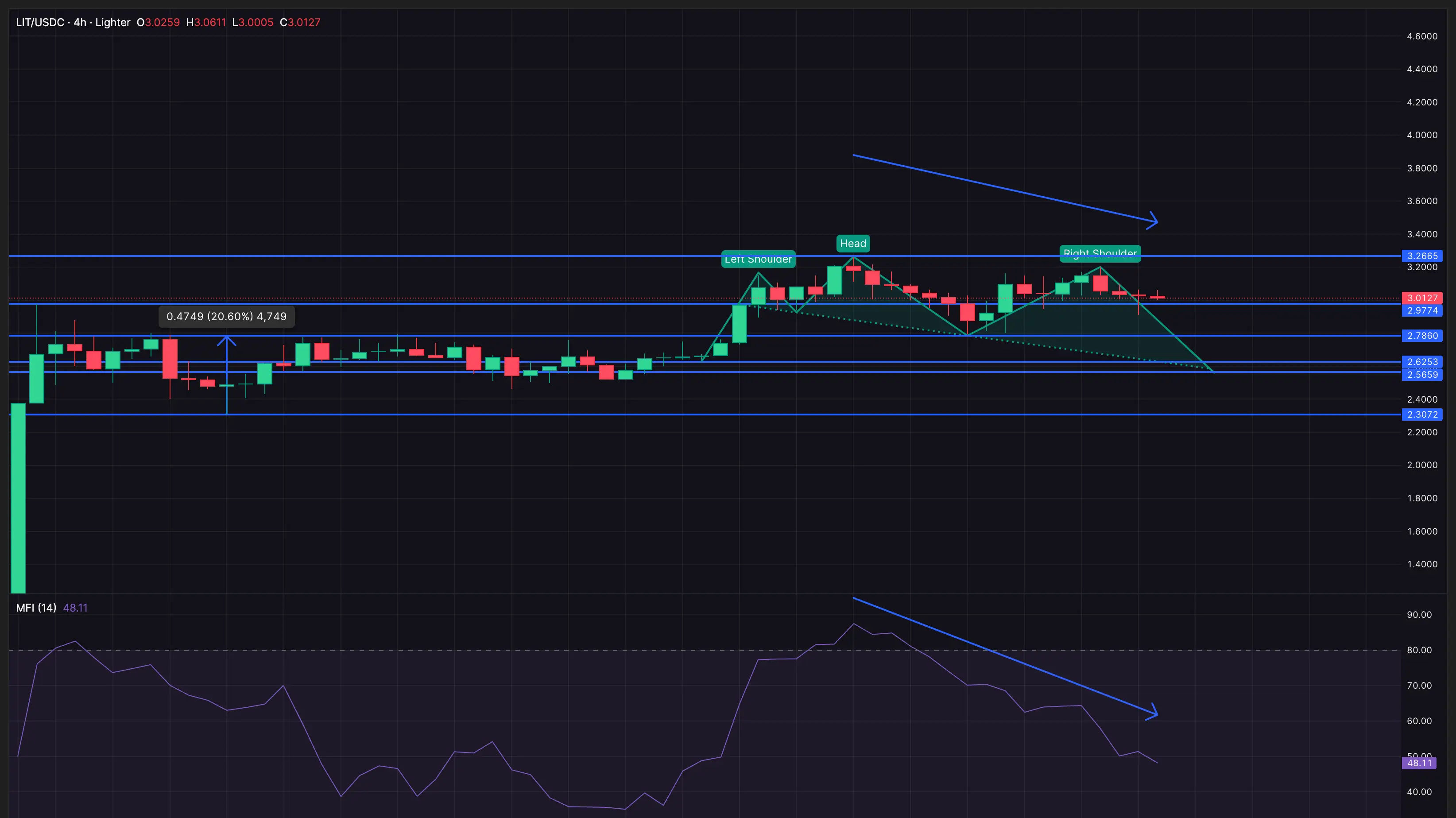Screen dimensions: 1456x818
Task: Click the vertical measurement arrow tip
Action: click(227, 338)
